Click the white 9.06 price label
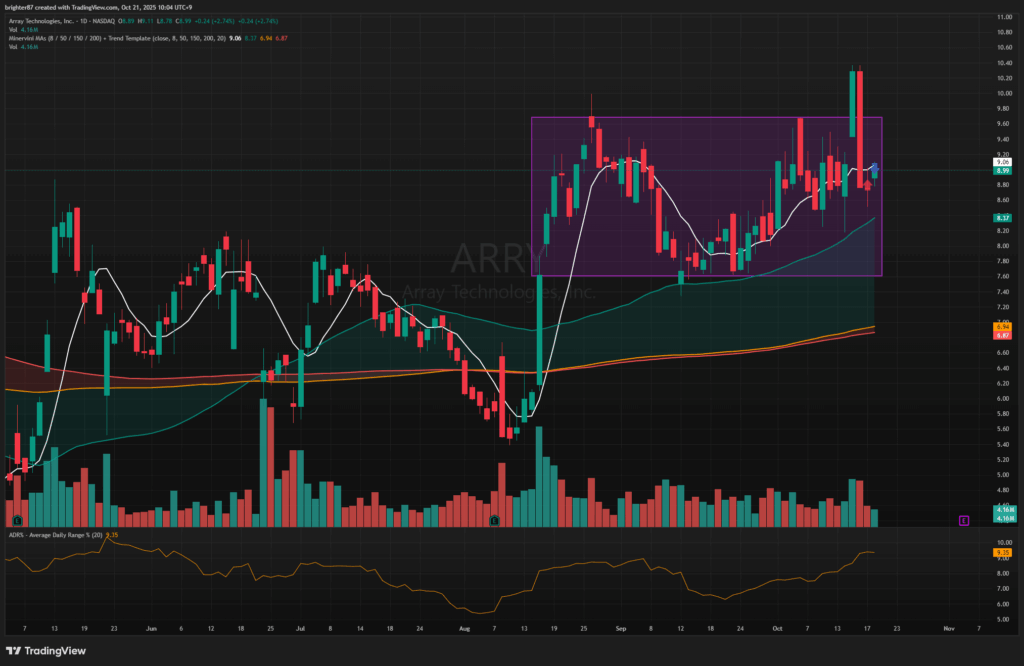 1002,162
